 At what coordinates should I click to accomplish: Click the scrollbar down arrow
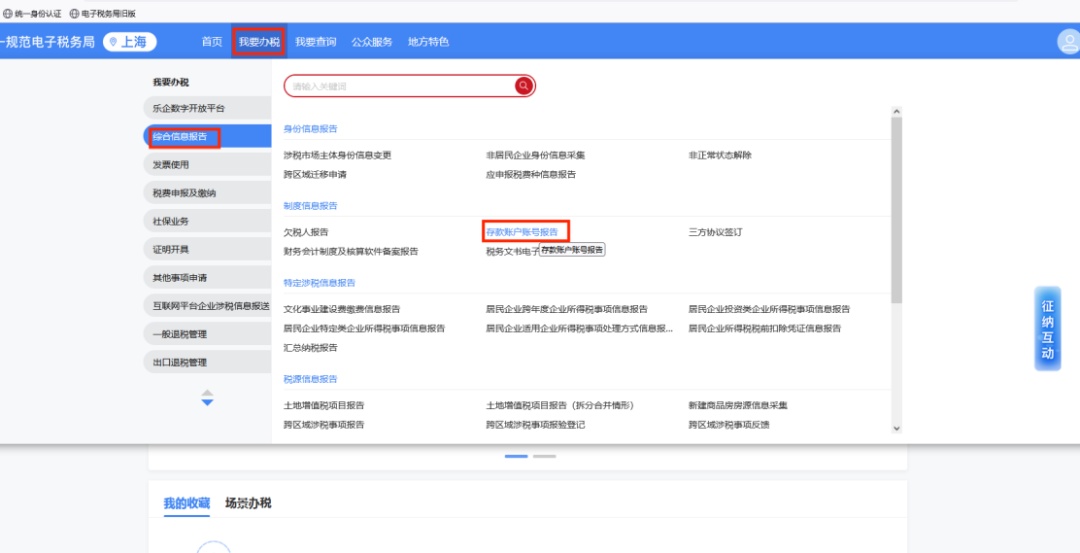tap(896, 428)
